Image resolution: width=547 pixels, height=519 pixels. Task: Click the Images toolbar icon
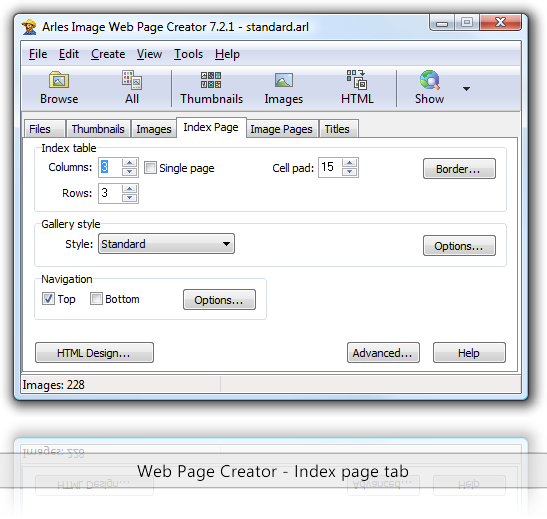pos(284,88)
